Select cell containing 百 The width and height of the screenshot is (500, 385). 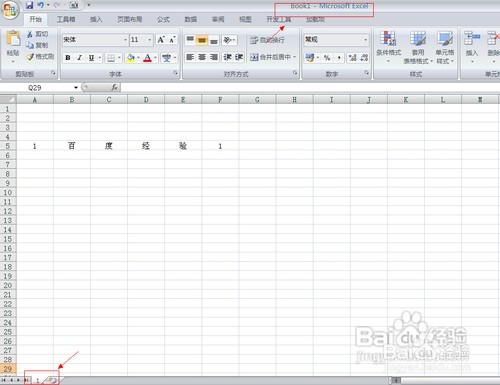click(x=72, y=146)
